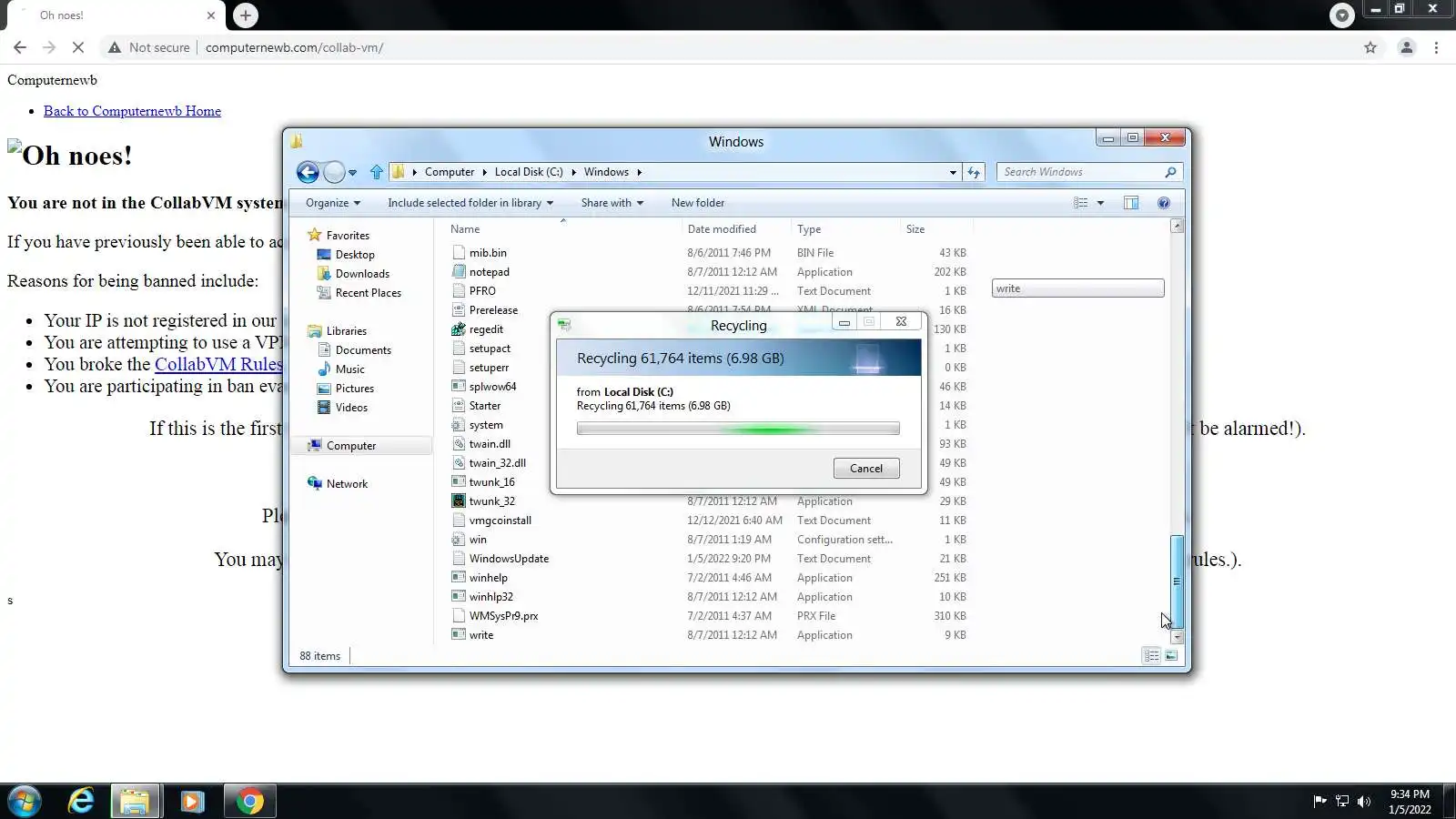Expand Include selected folder in library menu
Viewport: 1456px width, 819px height.
point(470,203)
